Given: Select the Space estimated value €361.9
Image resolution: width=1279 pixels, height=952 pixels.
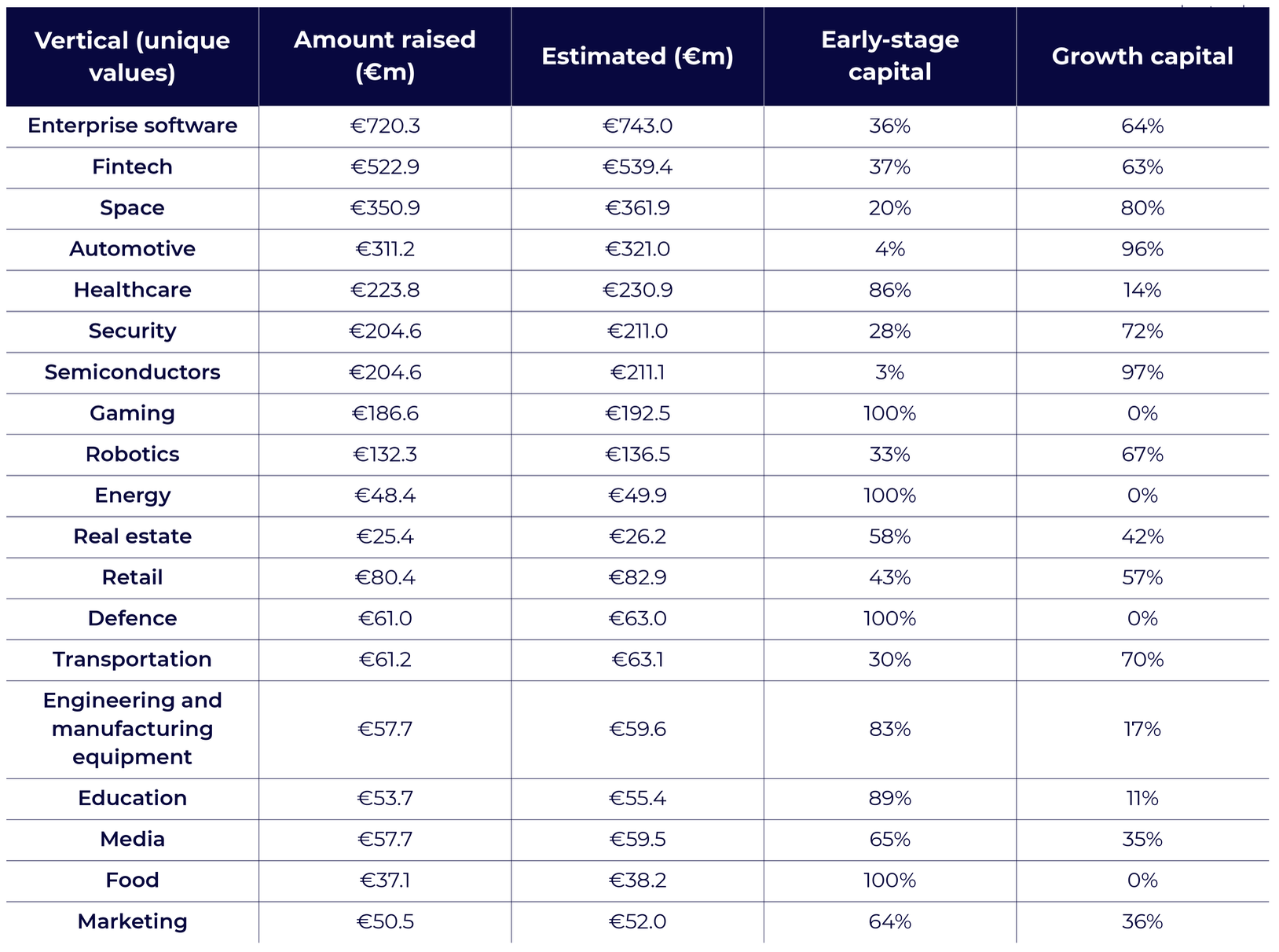Looking at the screenshot, I should [x=637, y=208].
